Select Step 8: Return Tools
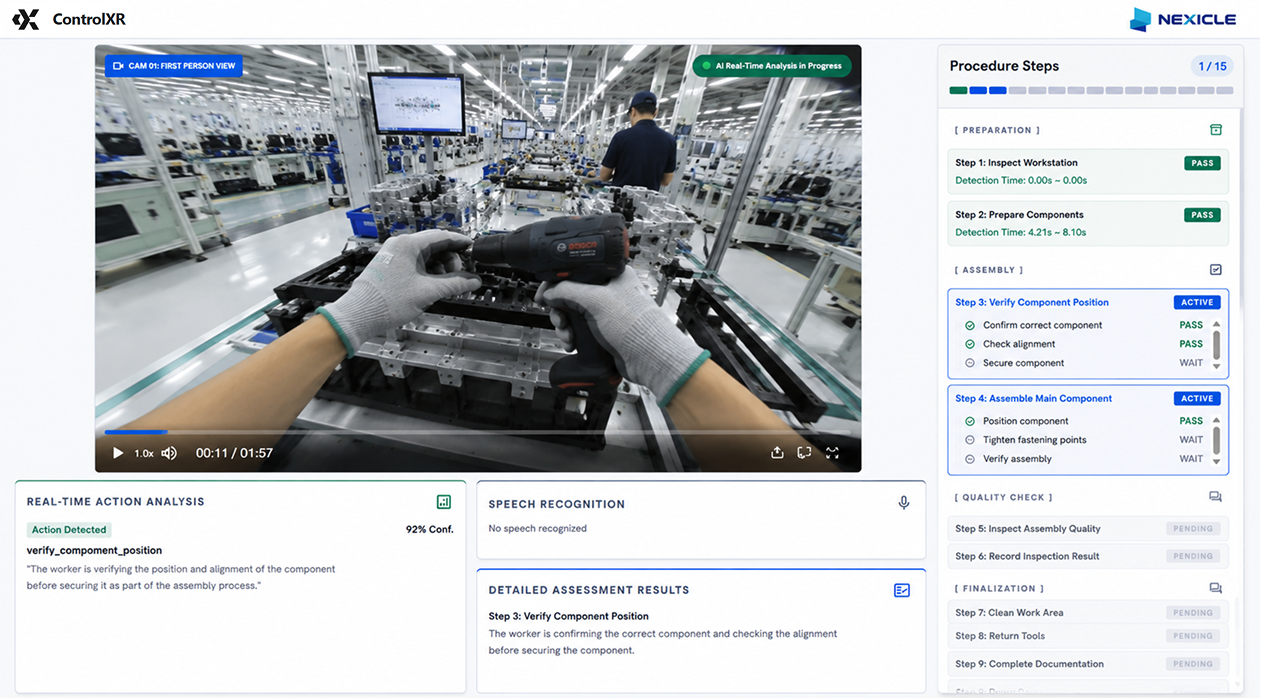 pos(1088,636)
